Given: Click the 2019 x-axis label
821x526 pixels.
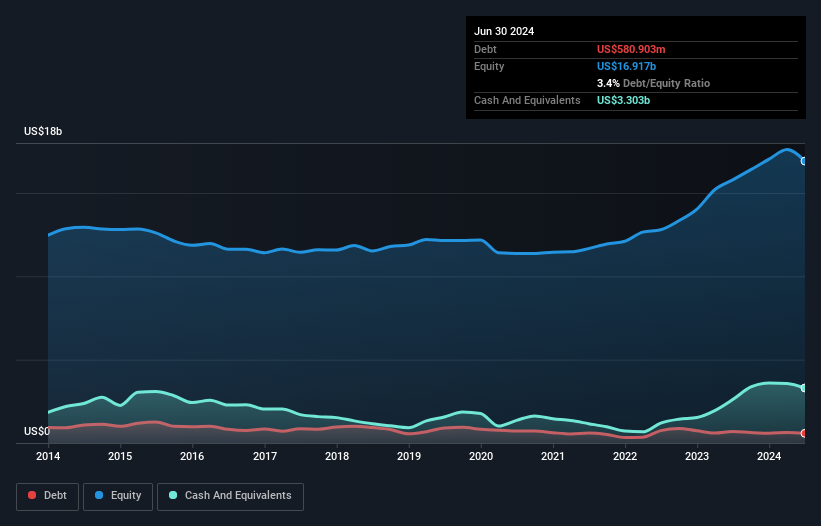Looking at the screenshot, I should coord(409,456).
